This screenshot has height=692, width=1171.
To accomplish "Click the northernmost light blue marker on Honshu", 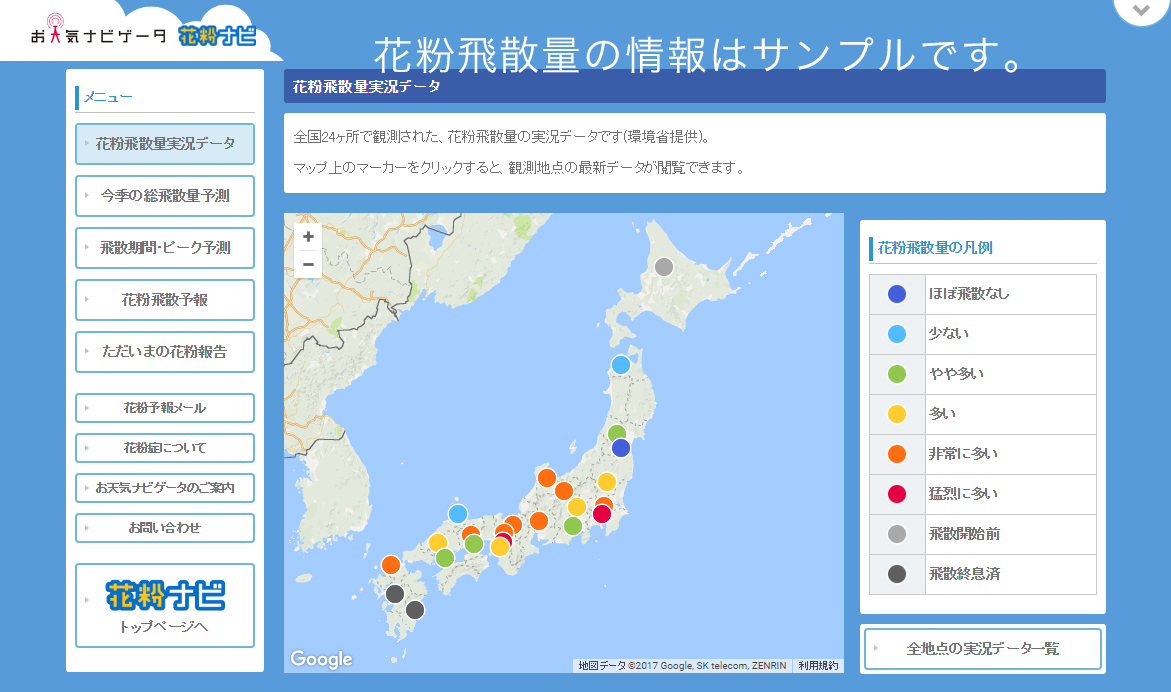I will pyautogui.click(x=621, y=365).
